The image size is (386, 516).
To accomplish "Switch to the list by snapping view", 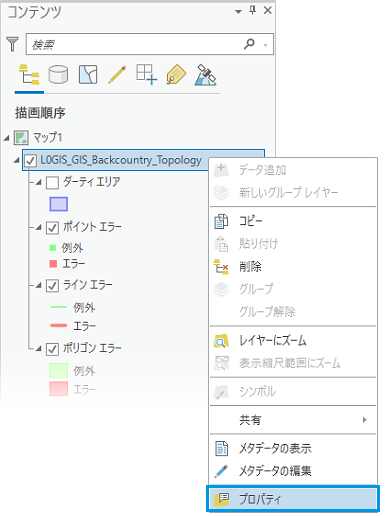I will [x=147, y=74].
